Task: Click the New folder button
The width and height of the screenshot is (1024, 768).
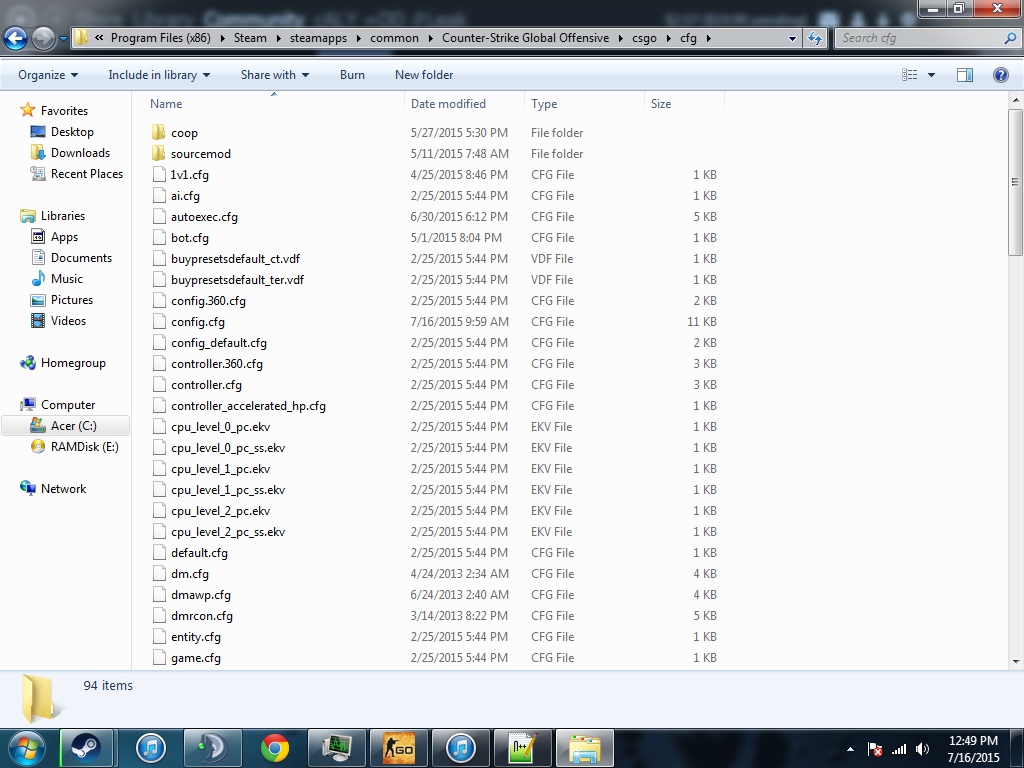Action: tap(424, 75)
